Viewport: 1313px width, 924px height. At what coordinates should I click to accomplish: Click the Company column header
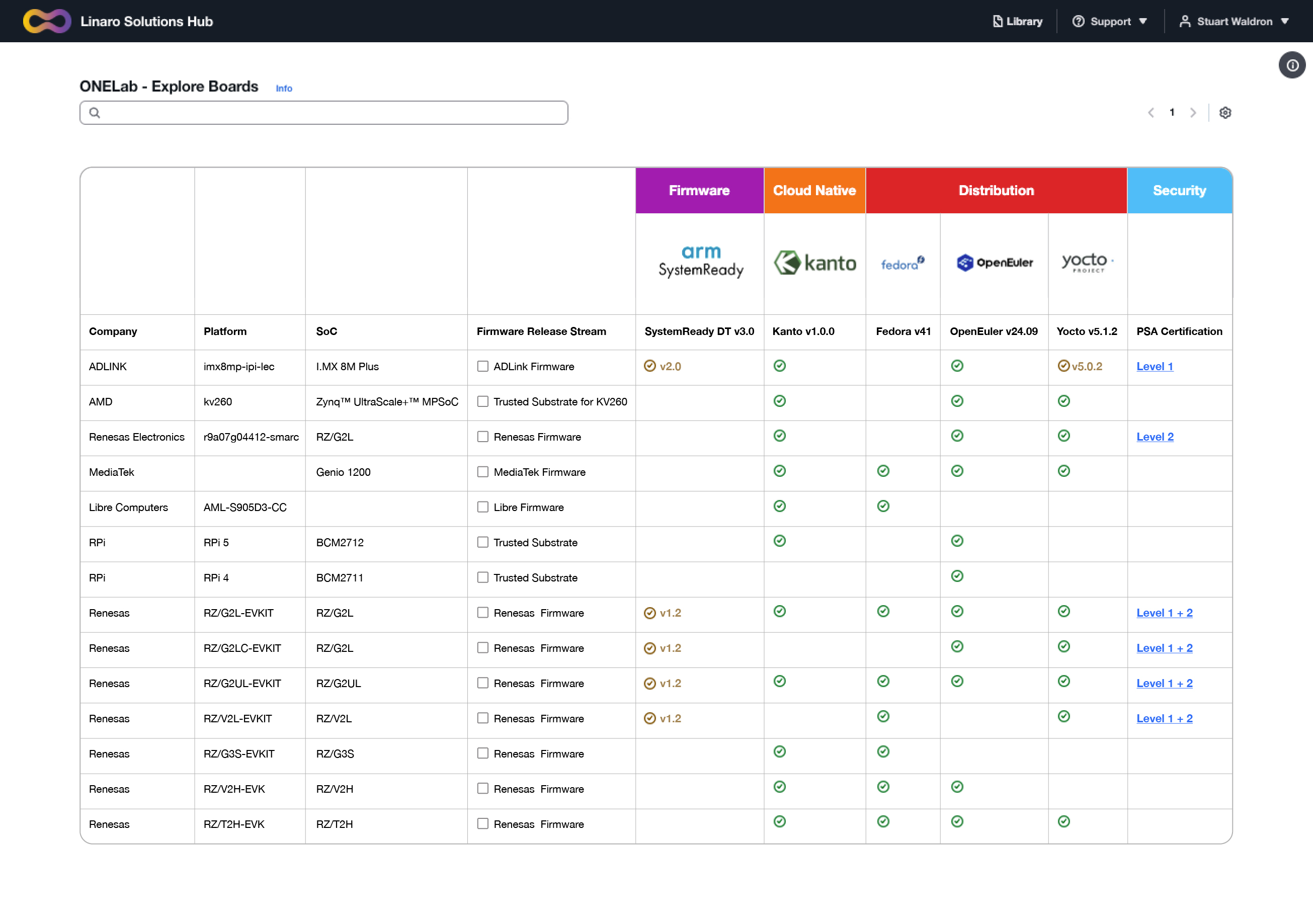tap(113, 331)
